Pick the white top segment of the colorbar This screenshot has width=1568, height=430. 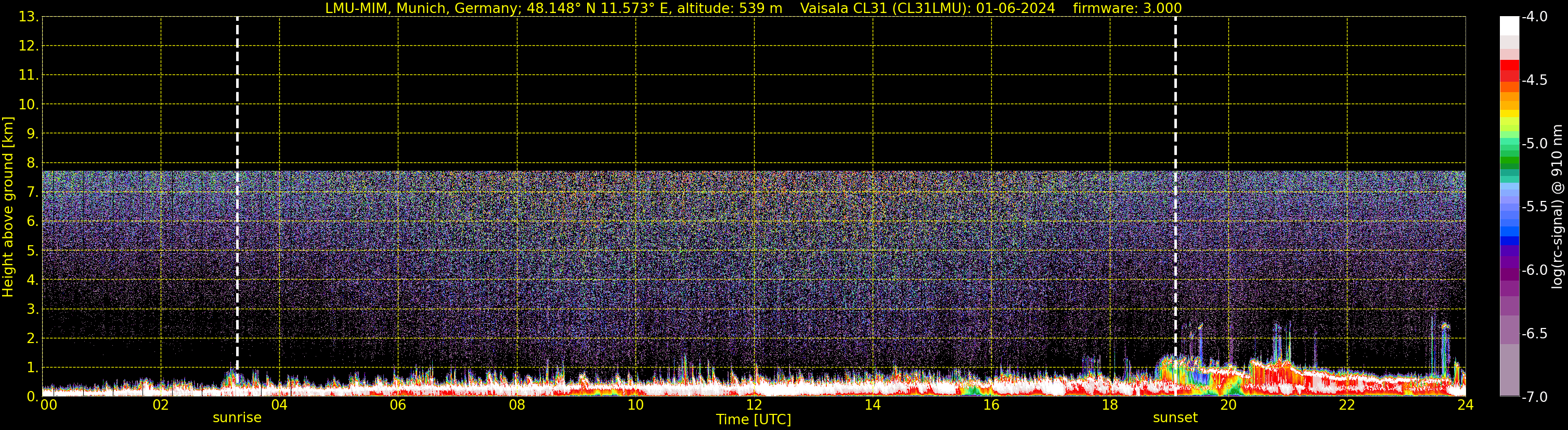pos(1509,26)
